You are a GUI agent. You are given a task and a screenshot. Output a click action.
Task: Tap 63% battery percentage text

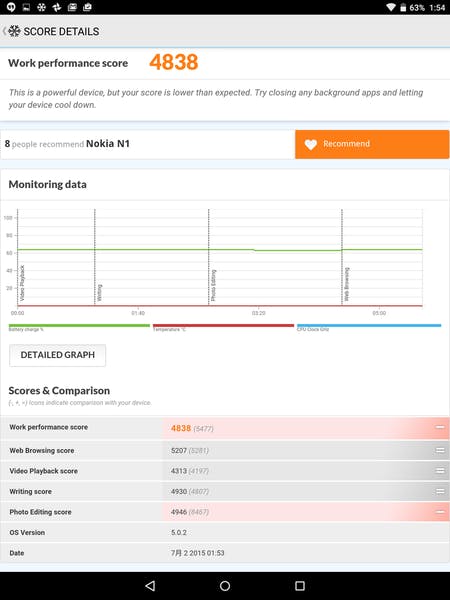pyautogui.click(x=417, y=7)
